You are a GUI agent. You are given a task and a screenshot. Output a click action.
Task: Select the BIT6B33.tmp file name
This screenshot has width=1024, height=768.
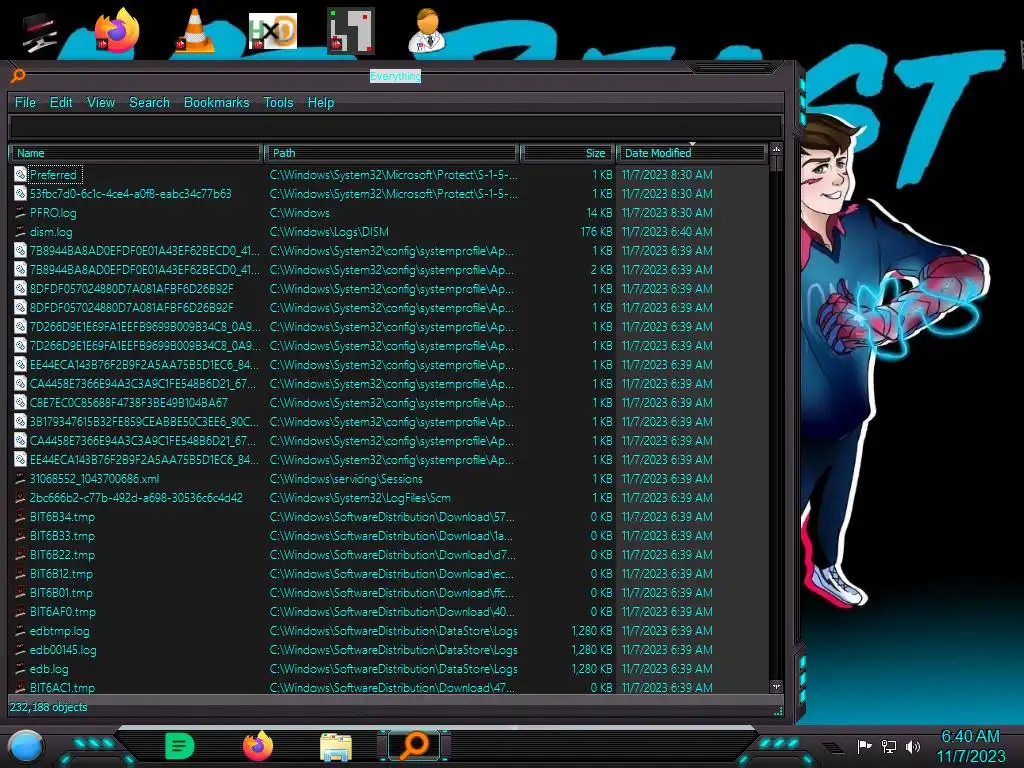[62, 536]
